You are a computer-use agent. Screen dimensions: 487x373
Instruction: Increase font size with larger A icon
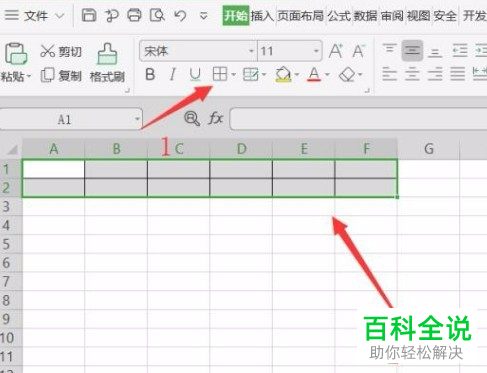(335, 51)
